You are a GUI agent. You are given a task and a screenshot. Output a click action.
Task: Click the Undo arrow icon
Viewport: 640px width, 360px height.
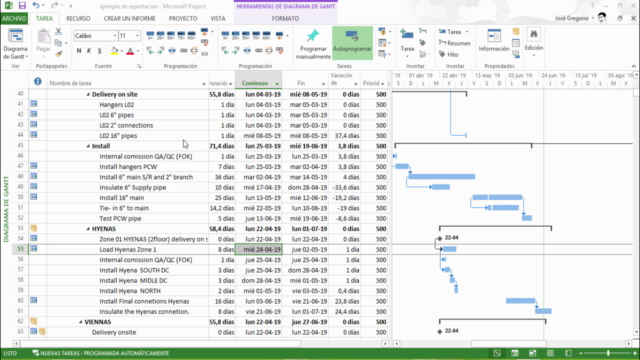coord(36,6)
